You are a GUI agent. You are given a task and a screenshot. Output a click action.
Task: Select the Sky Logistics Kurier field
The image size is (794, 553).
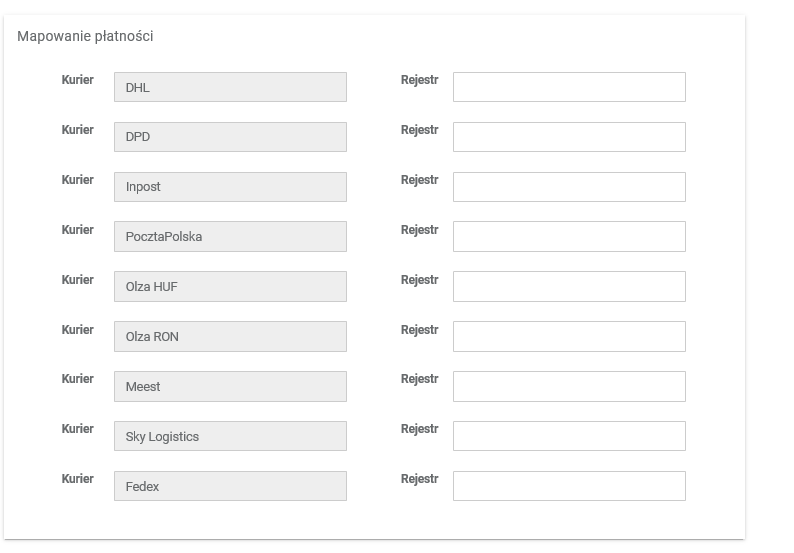click(x=230, y=436)
